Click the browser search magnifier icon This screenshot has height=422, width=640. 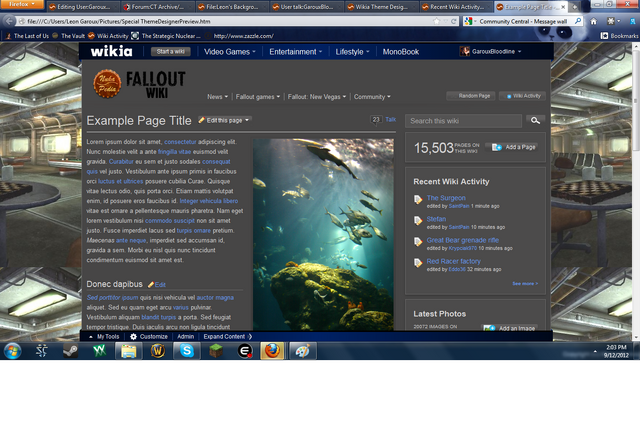[x=578, y=21]
